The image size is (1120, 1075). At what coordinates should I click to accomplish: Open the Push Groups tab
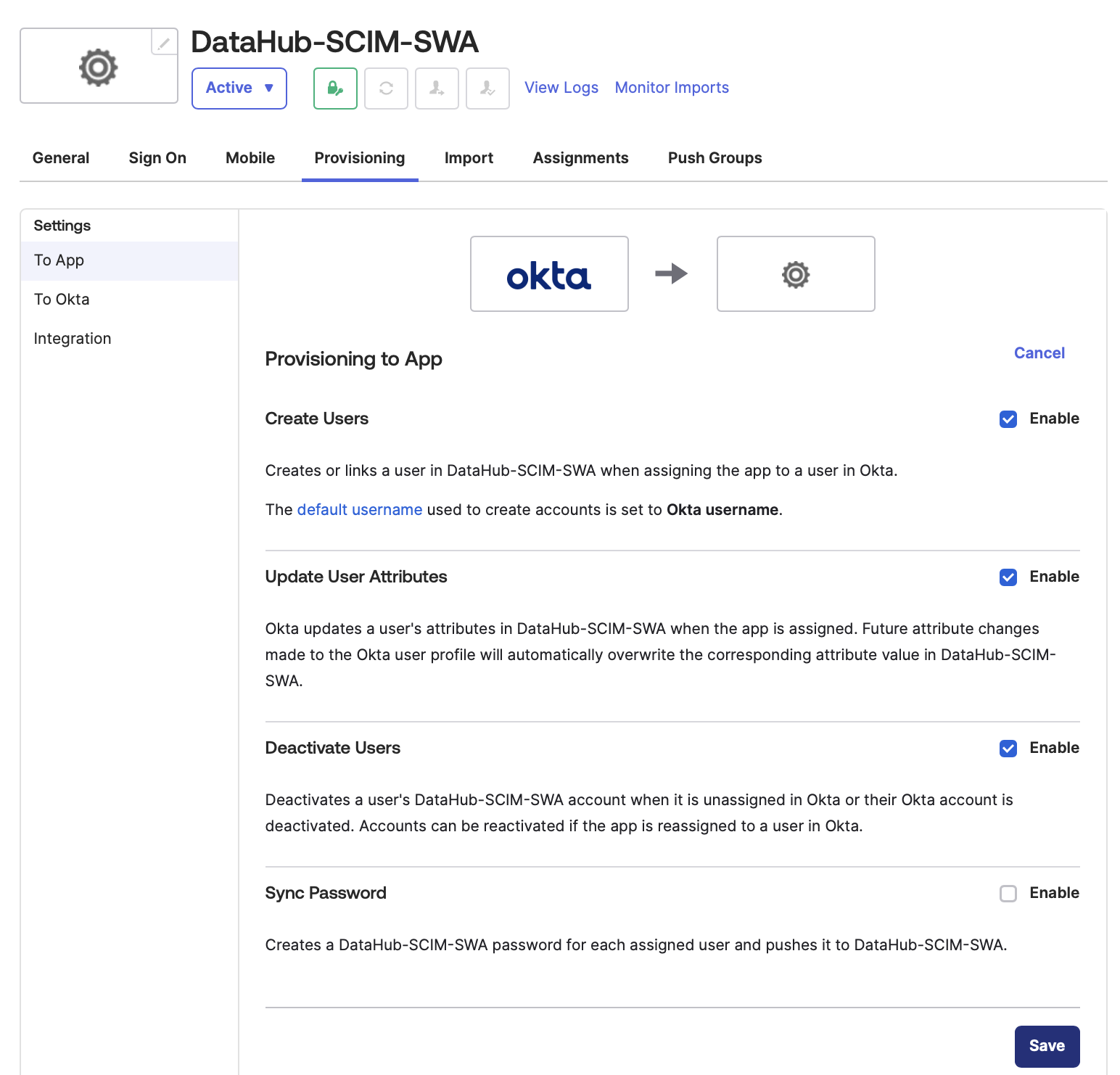click(x=715, y=158)
